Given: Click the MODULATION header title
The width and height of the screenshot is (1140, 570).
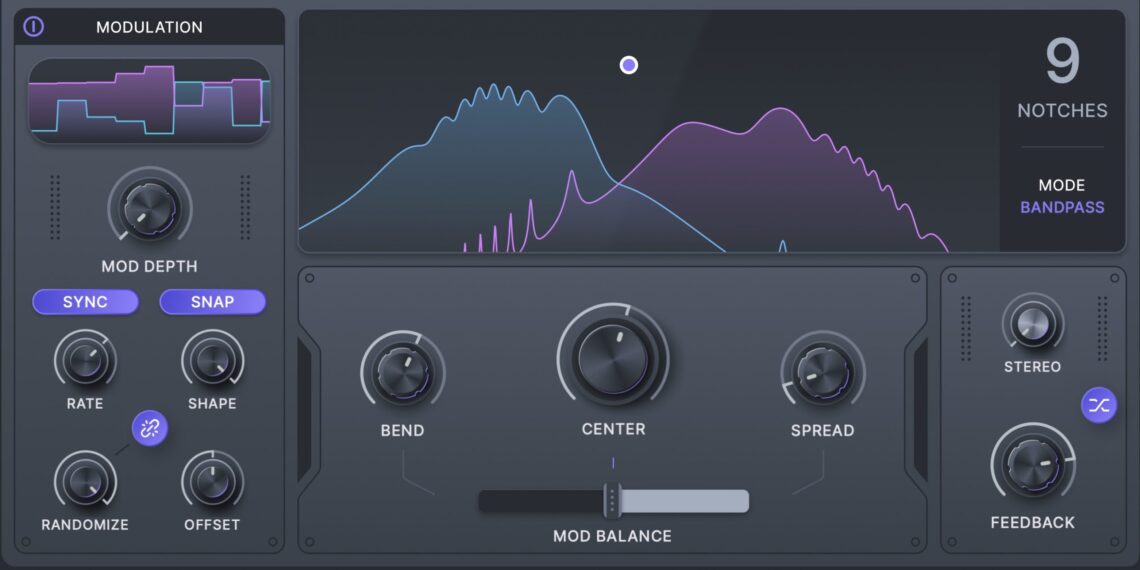Looking at the screenshot, I should click(x=150, y=28).
